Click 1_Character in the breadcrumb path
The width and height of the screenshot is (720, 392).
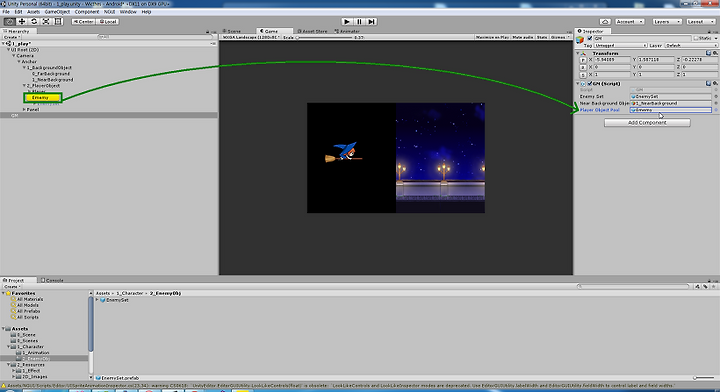130,293
